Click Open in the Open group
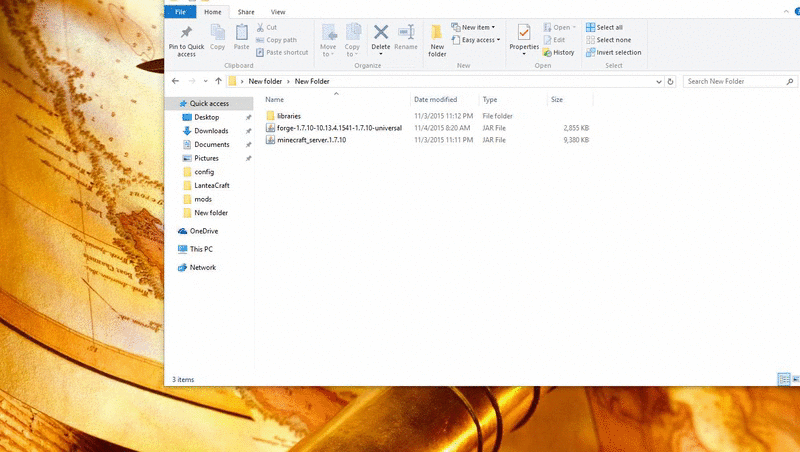The width and height of the screenshot is (800, 452). click(x=559, y=27)
